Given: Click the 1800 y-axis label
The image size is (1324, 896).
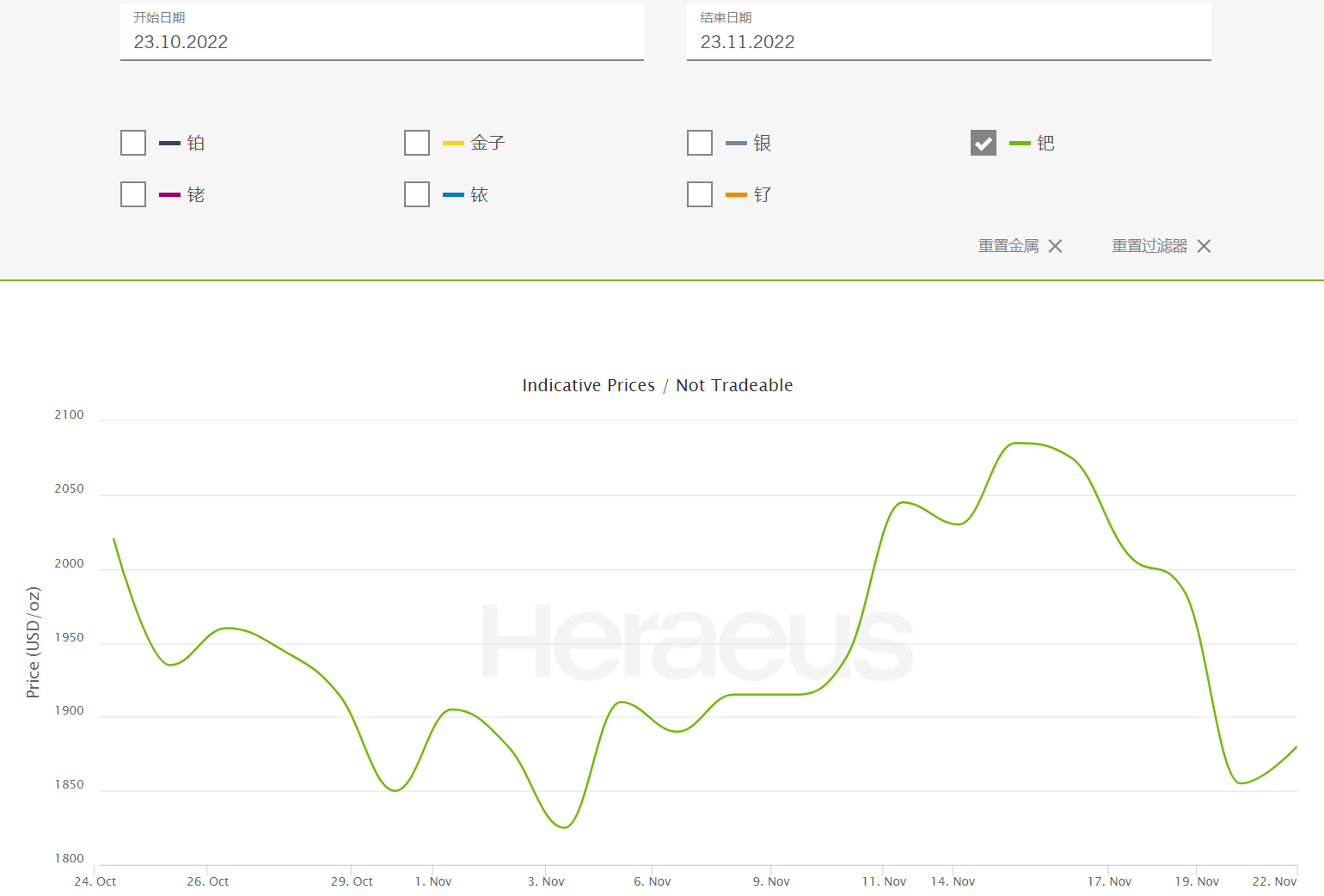Looking at the screenshot, I should [x=70, y=858].
